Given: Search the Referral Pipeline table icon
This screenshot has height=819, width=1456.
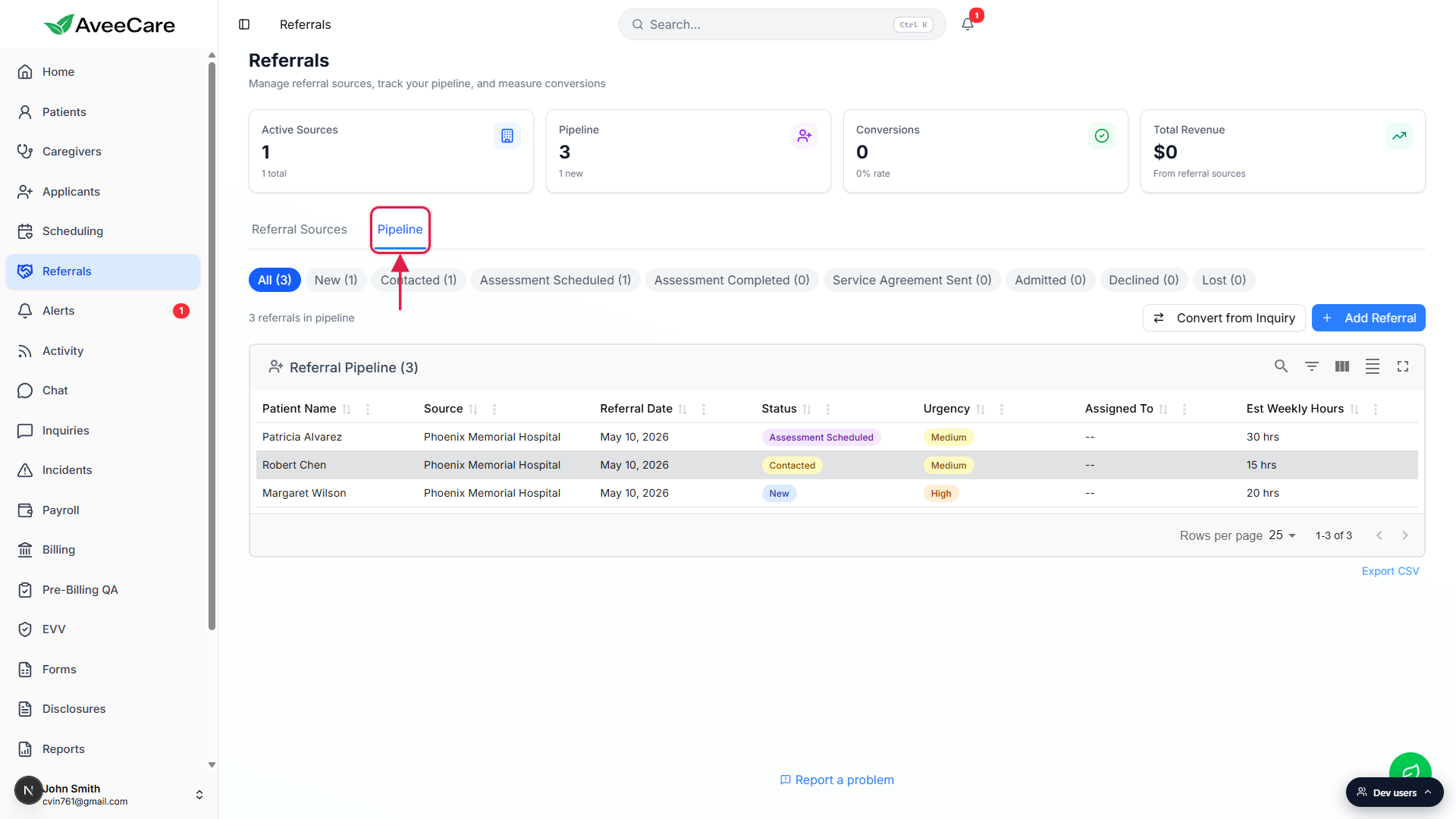Looking at the screenshot, I should point(1281,366).
